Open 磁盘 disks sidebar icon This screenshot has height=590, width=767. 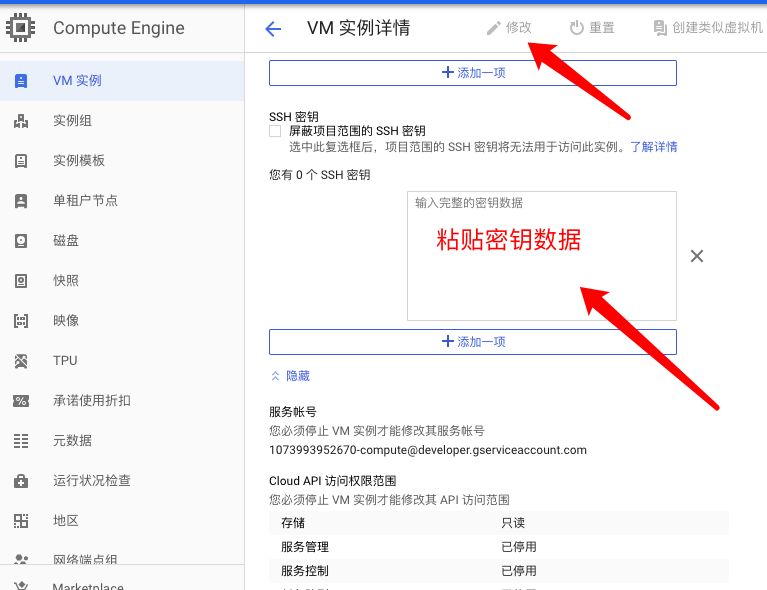21,241
